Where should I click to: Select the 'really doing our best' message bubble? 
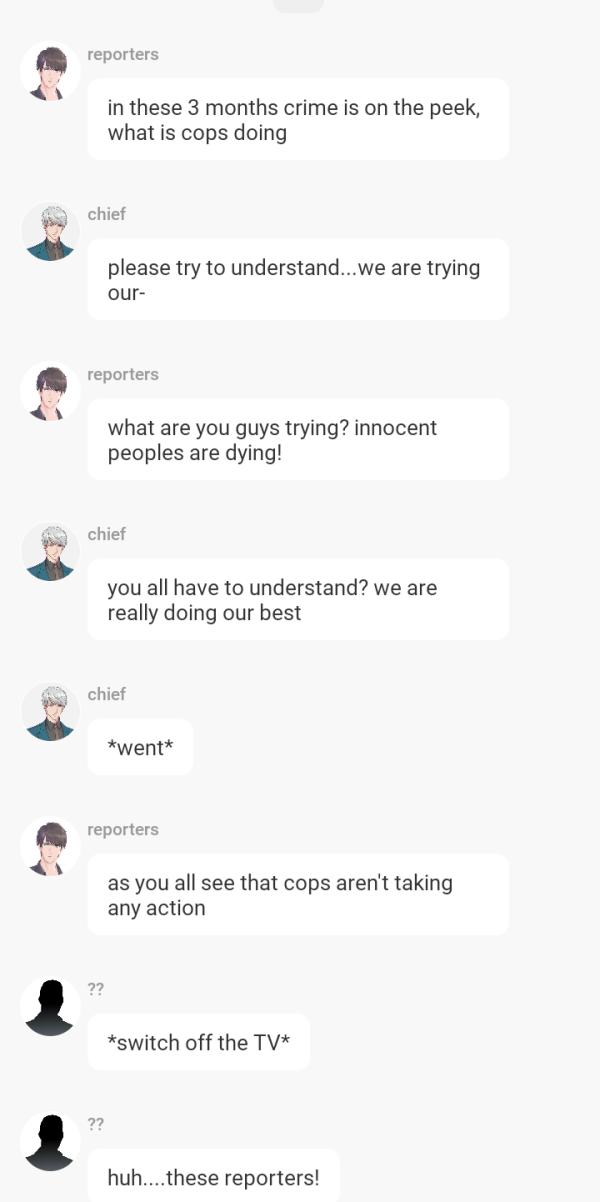click(298, 600)
